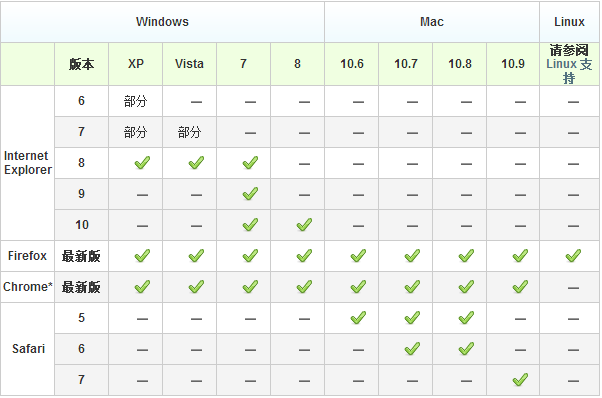
Task: Click the 部分 text for IE 7 on Vista
Action: click(189, 132)
